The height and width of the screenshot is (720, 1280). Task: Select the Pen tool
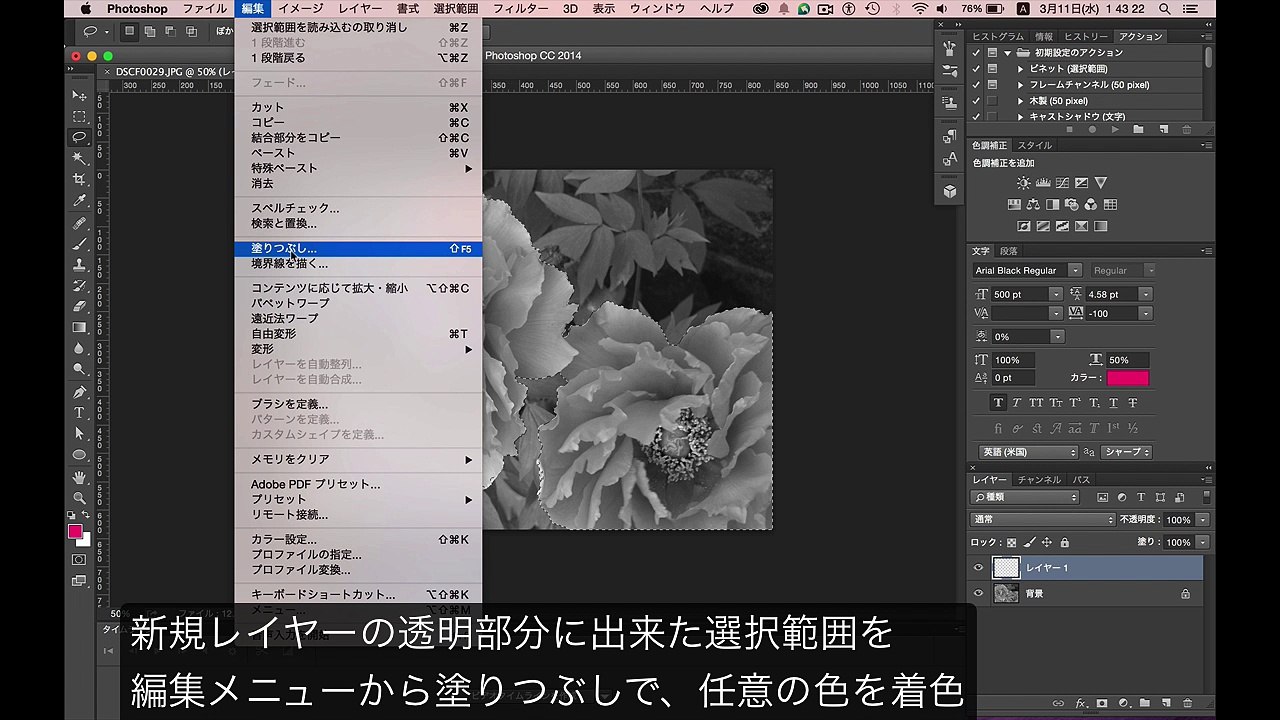79,392
